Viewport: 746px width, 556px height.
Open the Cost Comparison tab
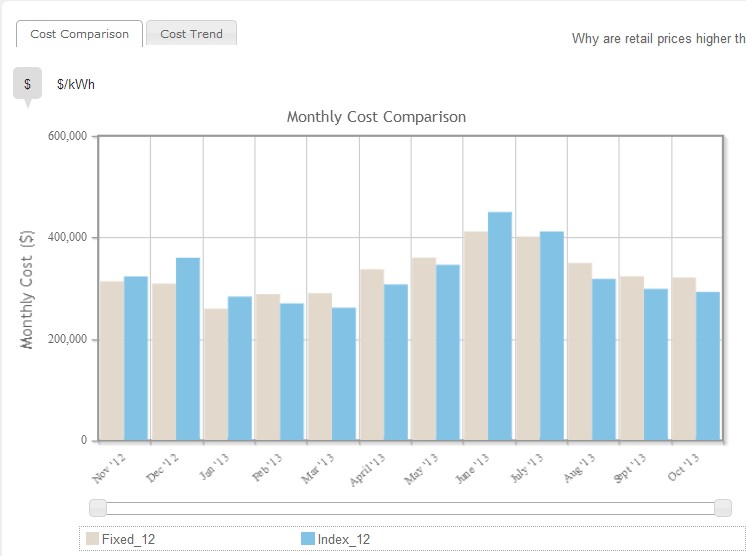(79, 34)
